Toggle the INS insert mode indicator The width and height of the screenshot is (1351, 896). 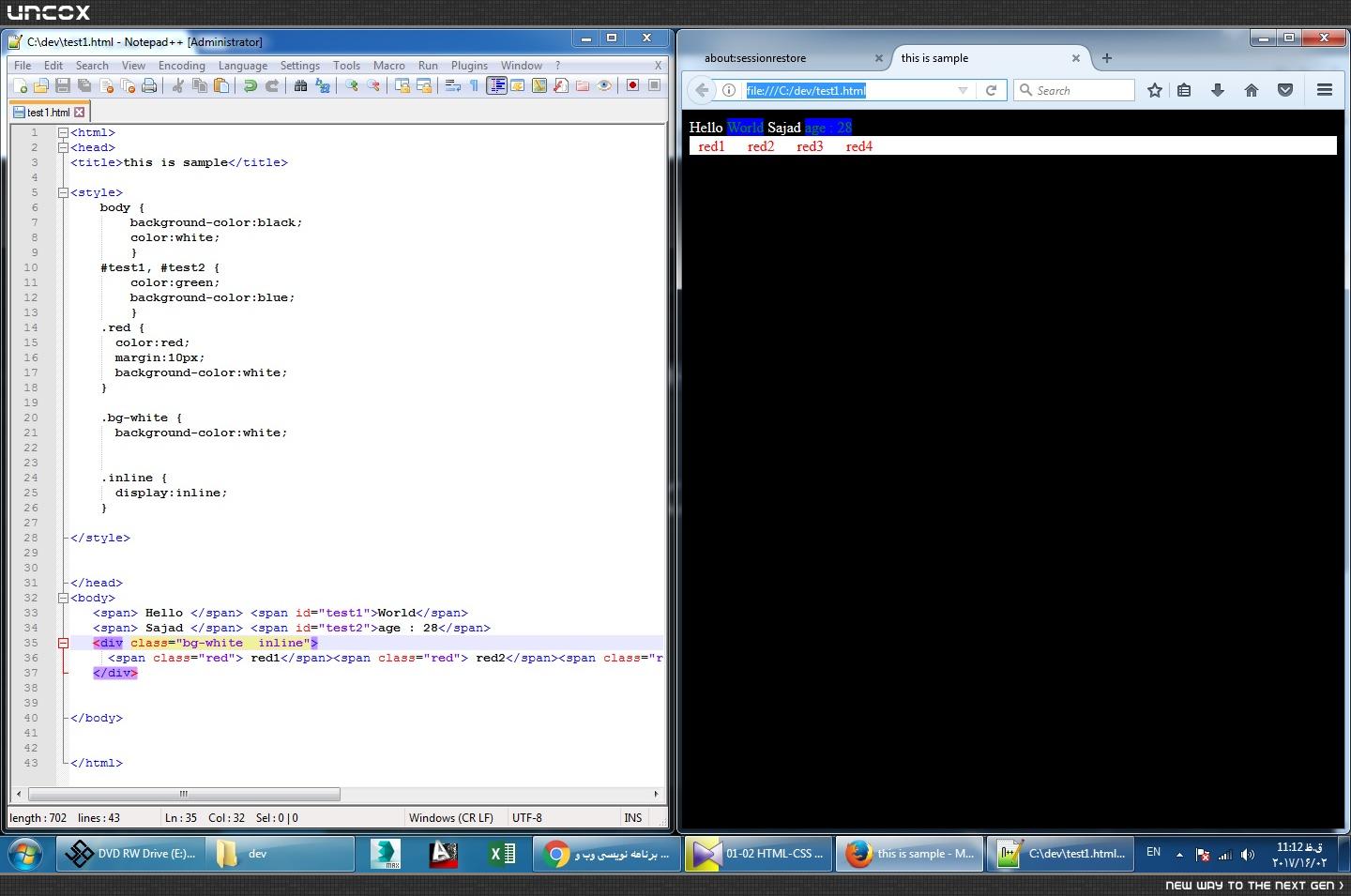pos(633,818)
